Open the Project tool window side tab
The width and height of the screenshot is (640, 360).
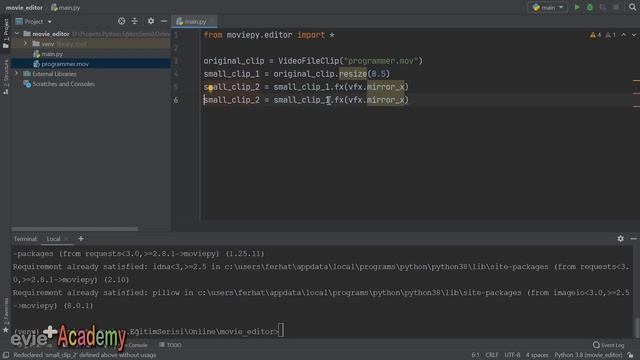pyautogui.click(x=6, y=33)
